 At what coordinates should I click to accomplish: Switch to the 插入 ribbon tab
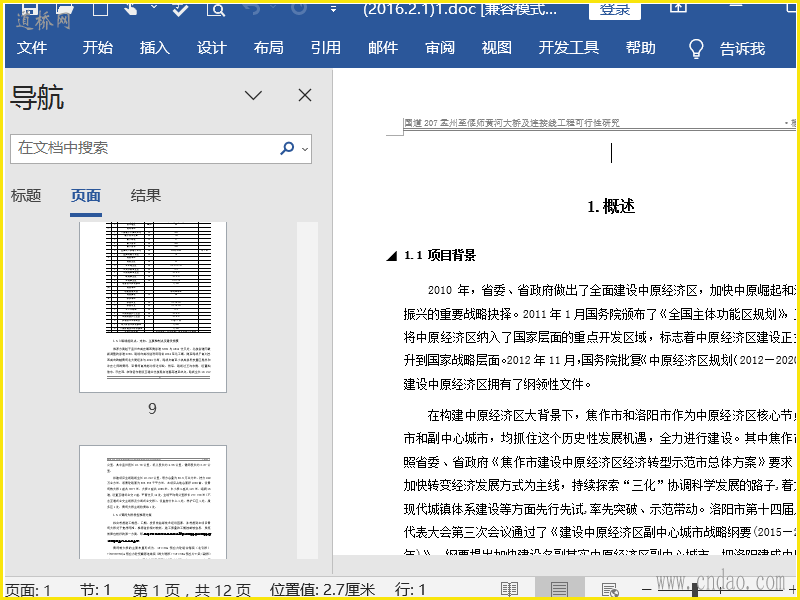click(155, 48)
